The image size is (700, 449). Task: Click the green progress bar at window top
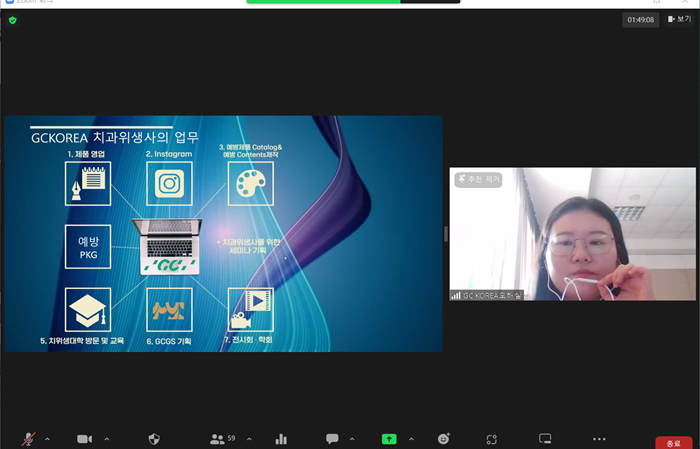click(323, 1)
